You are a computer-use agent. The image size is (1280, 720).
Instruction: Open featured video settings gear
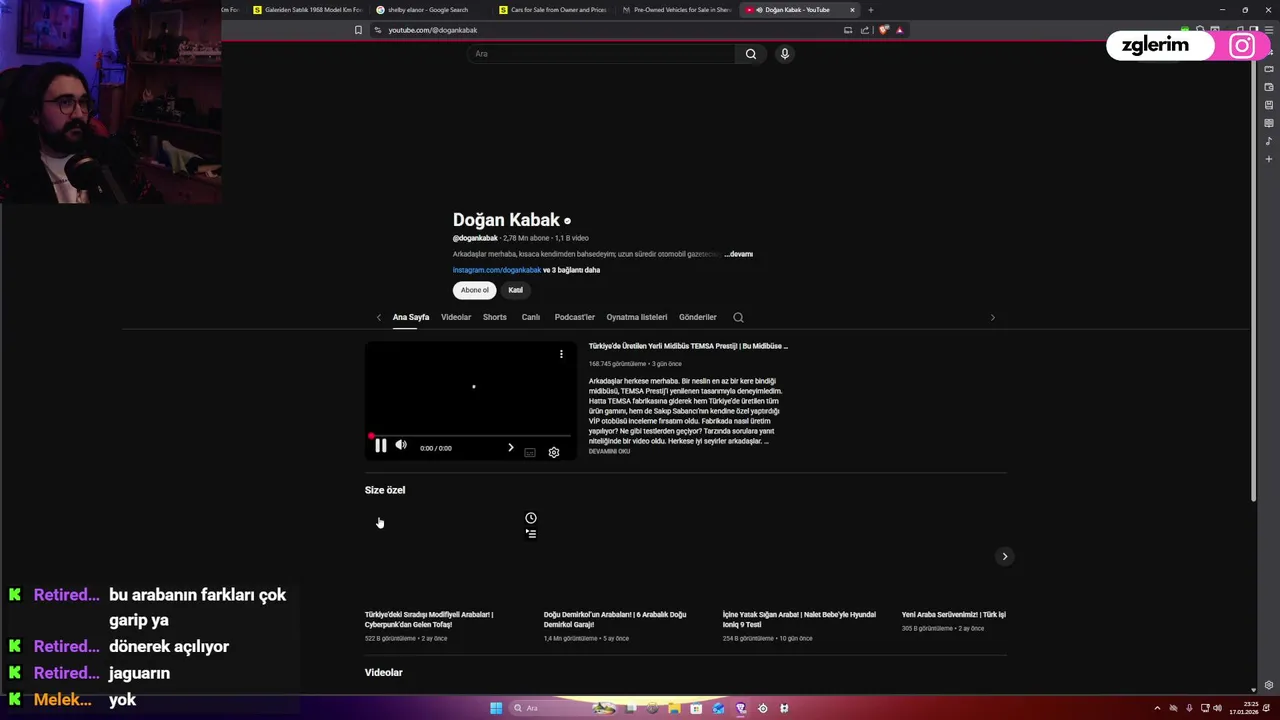tap(554, 452)
